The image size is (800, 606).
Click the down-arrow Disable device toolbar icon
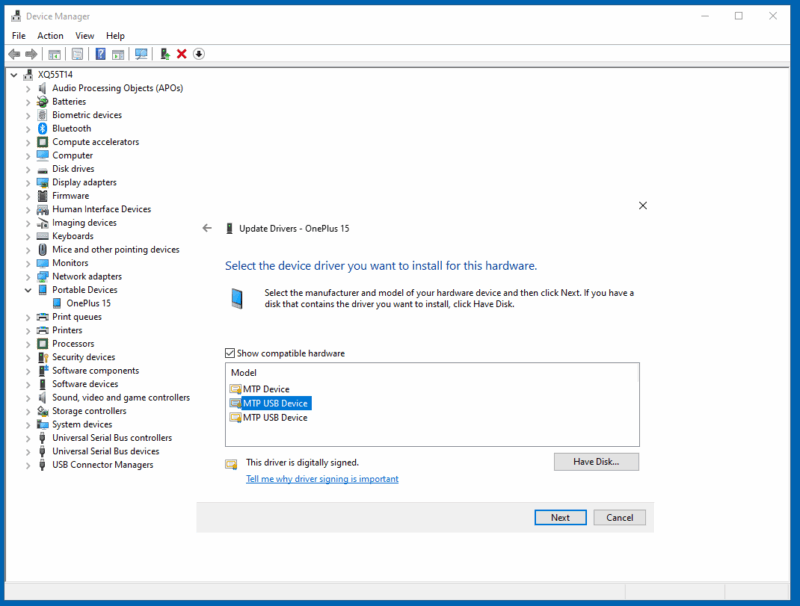tap(199, 54)
